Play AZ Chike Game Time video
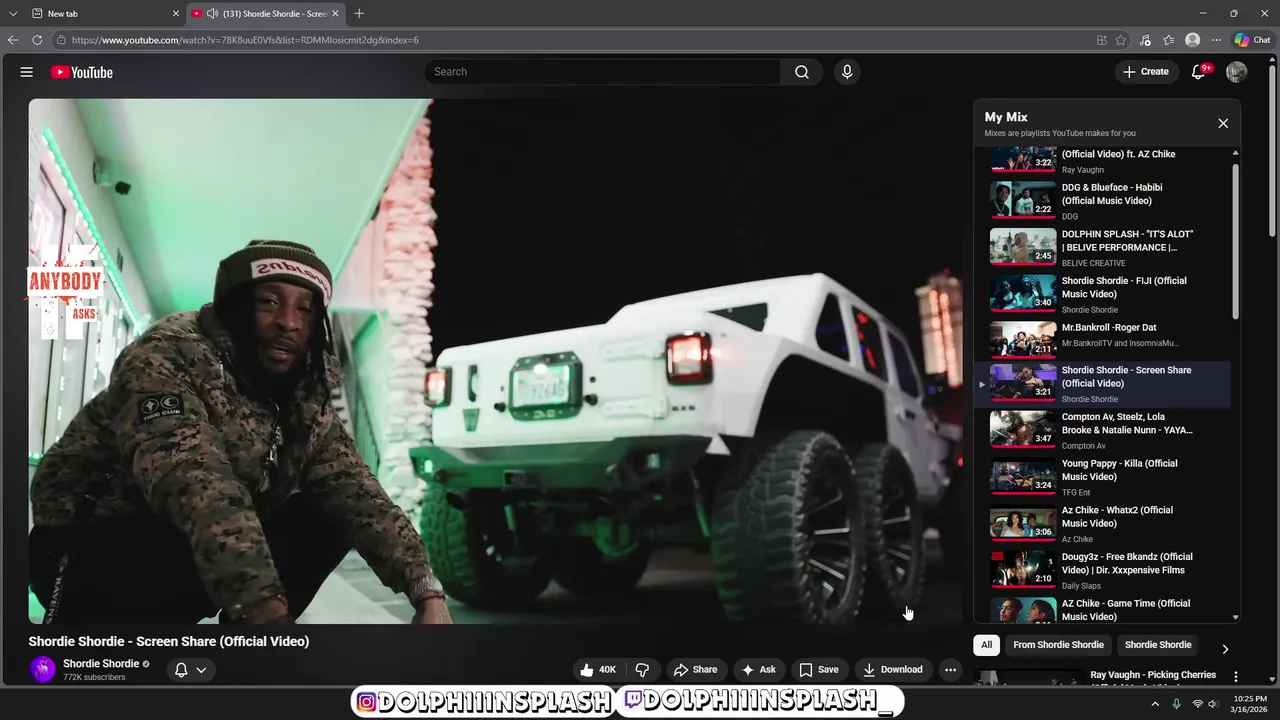 [1103, 609]
